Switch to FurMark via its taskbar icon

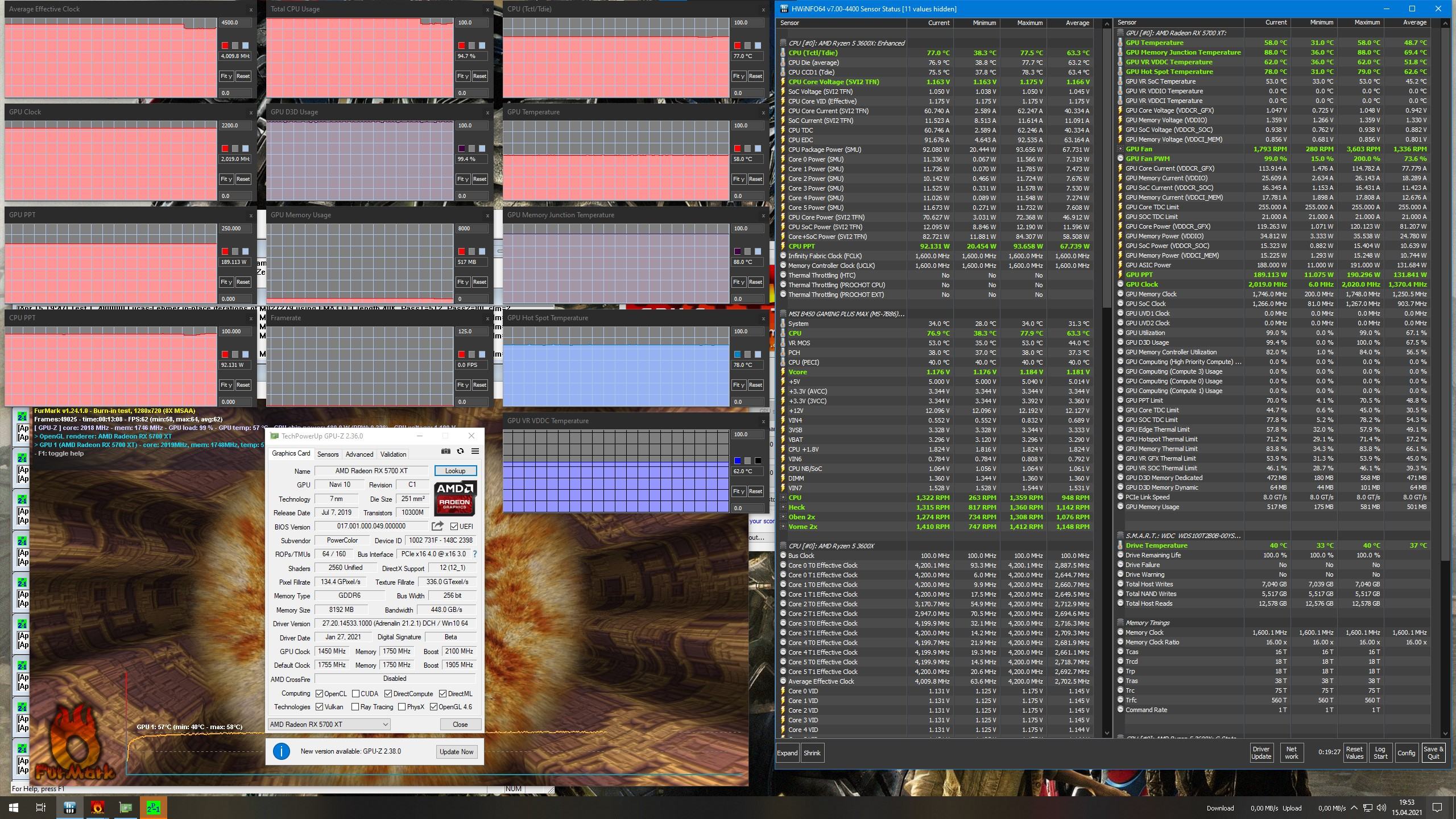[x=97, y=808]
